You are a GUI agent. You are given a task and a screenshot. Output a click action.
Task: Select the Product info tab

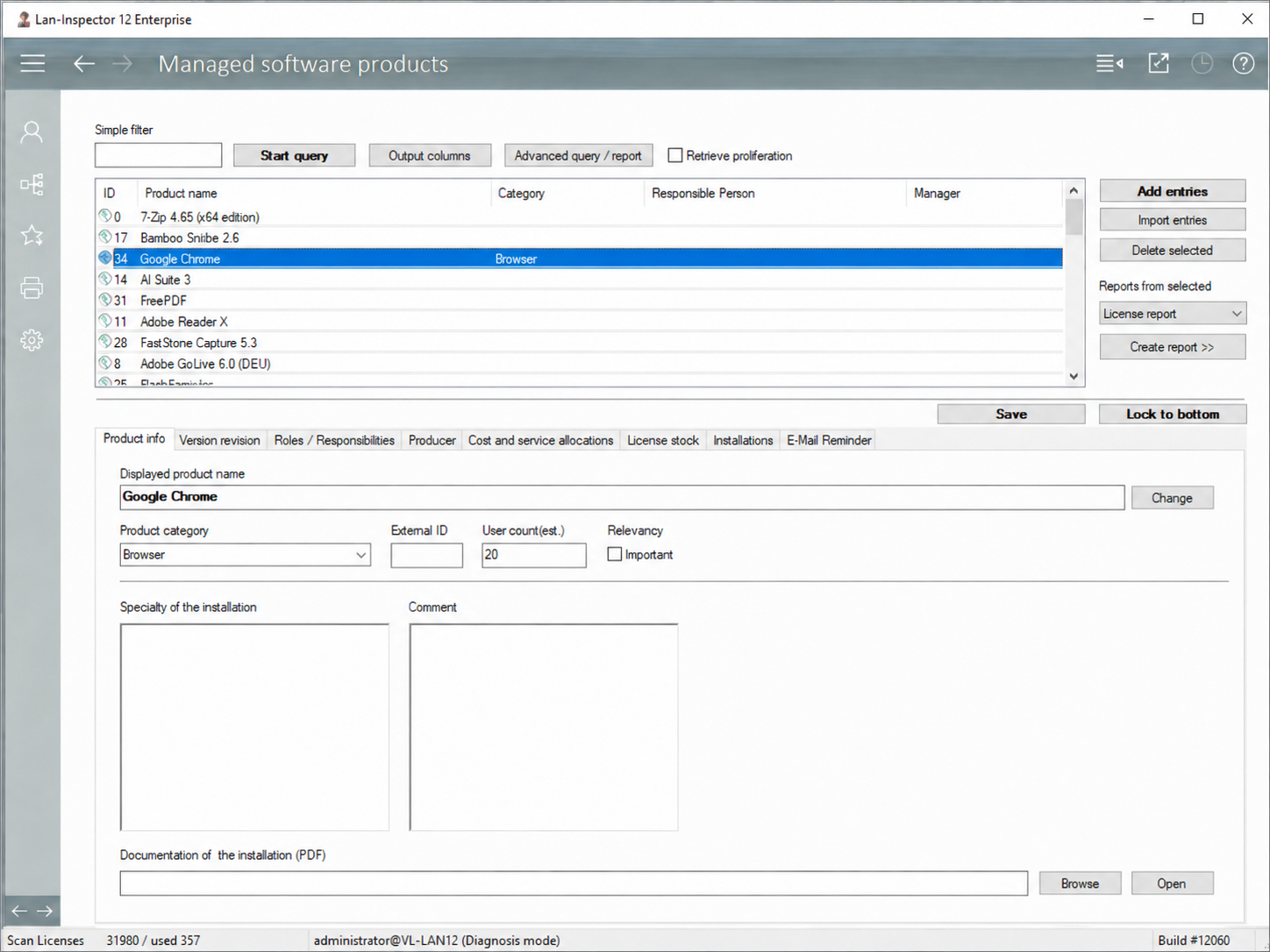click(x=134, y=438)
